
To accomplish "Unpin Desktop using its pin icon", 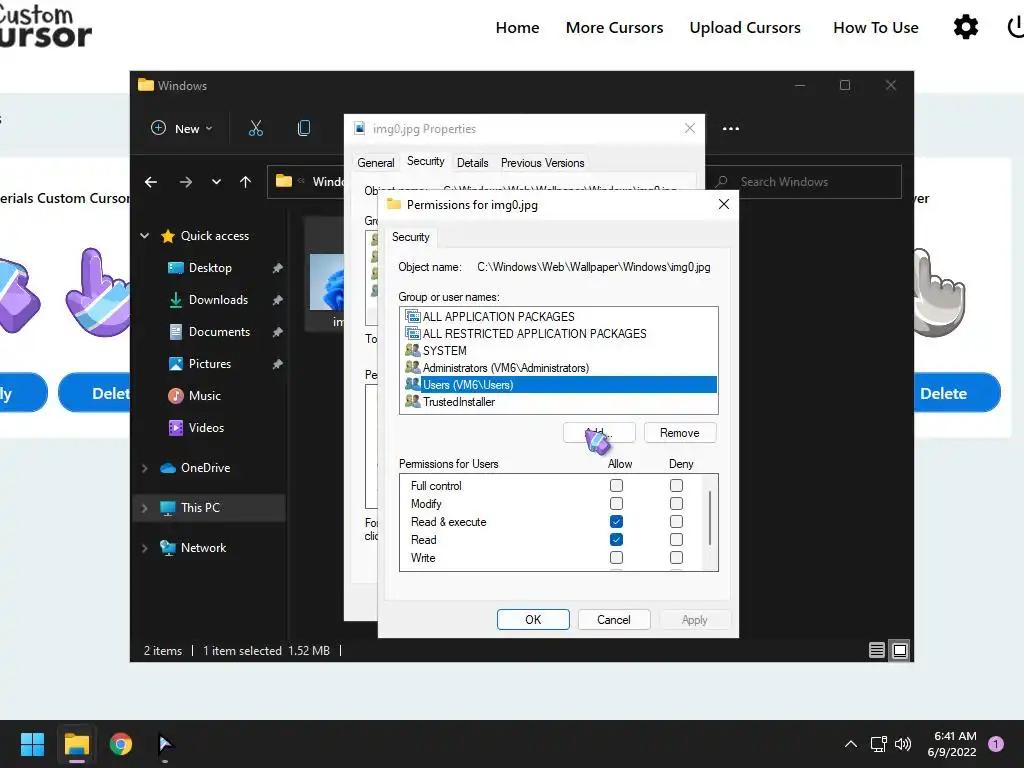I will [277, 268].
